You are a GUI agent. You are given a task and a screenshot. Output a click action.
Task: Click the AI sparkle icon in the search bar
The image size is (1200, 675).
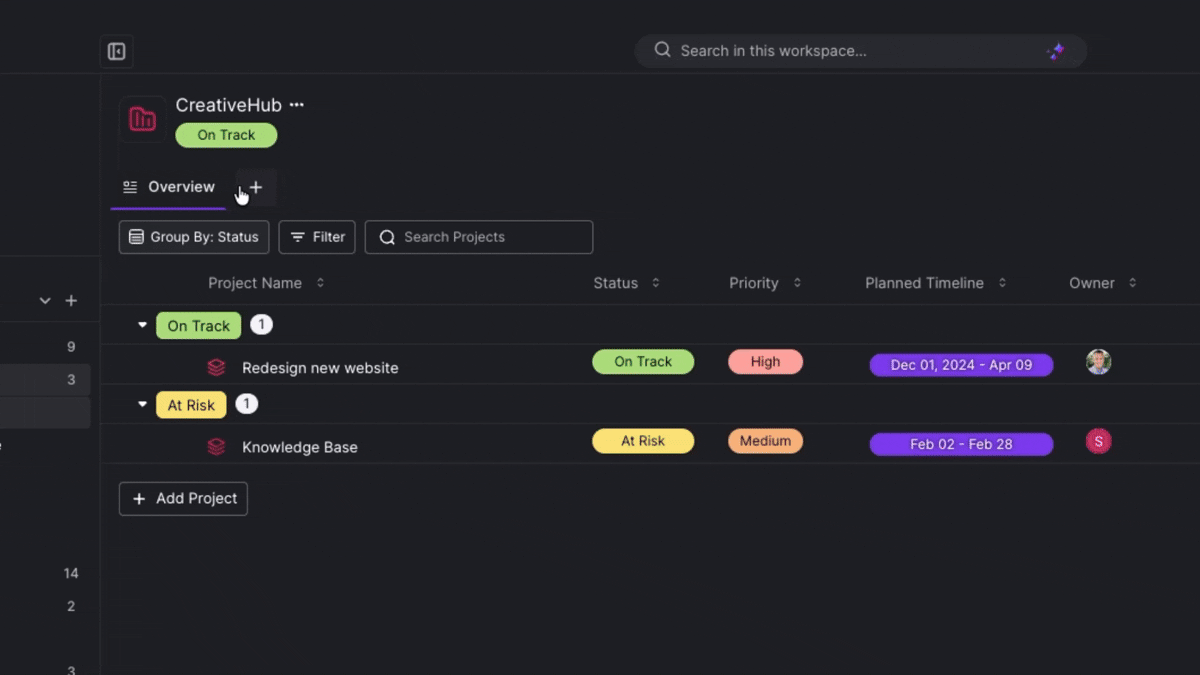click(x=1056, y=51)
